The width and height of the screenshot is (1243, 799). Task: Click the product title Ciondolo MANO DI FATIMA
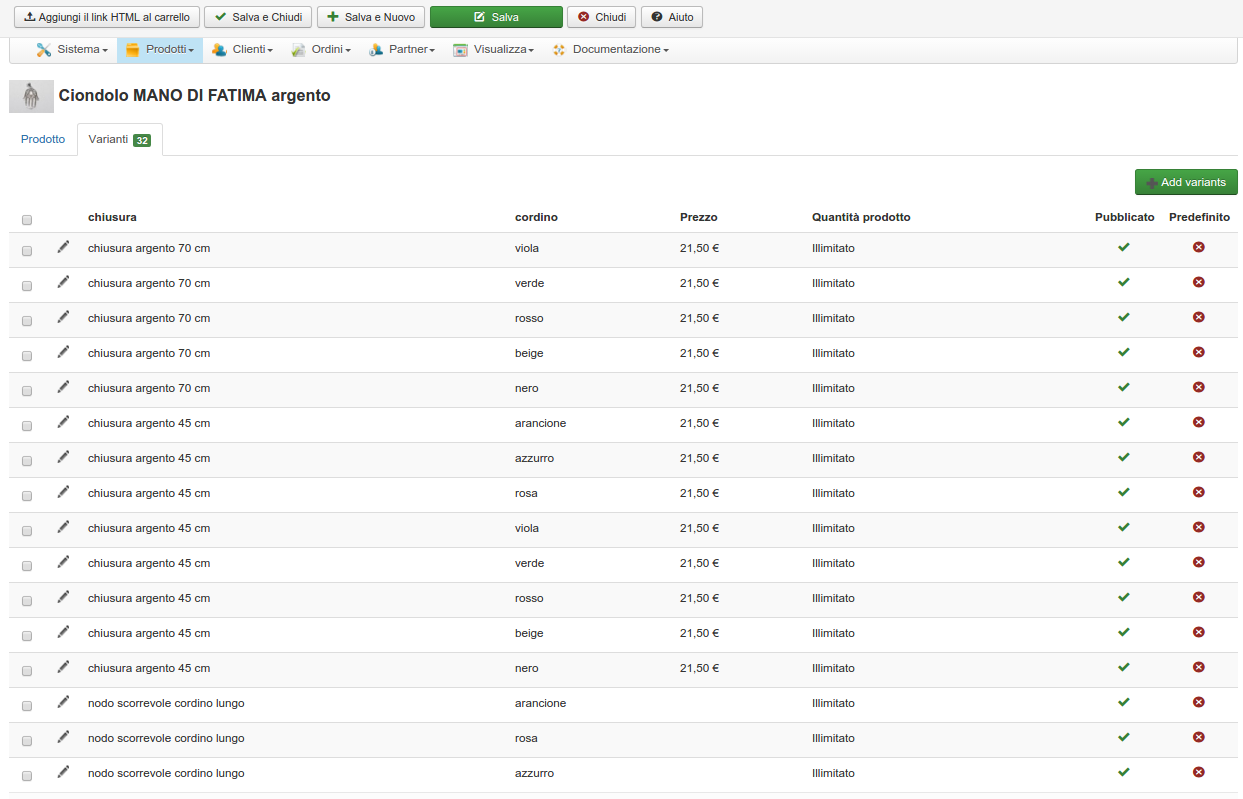click(x=195, y=96)
